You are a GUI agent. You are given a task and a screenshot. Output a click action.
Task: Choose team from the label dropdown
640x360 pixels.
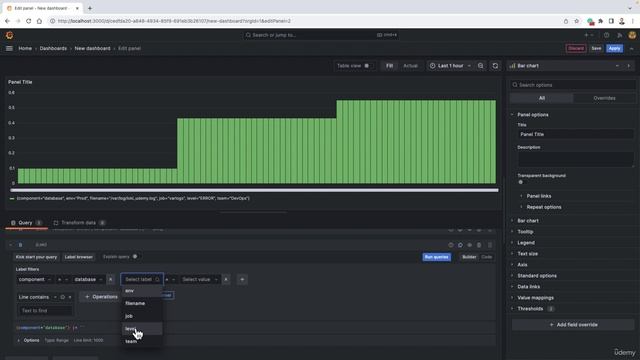click(142, 341)
